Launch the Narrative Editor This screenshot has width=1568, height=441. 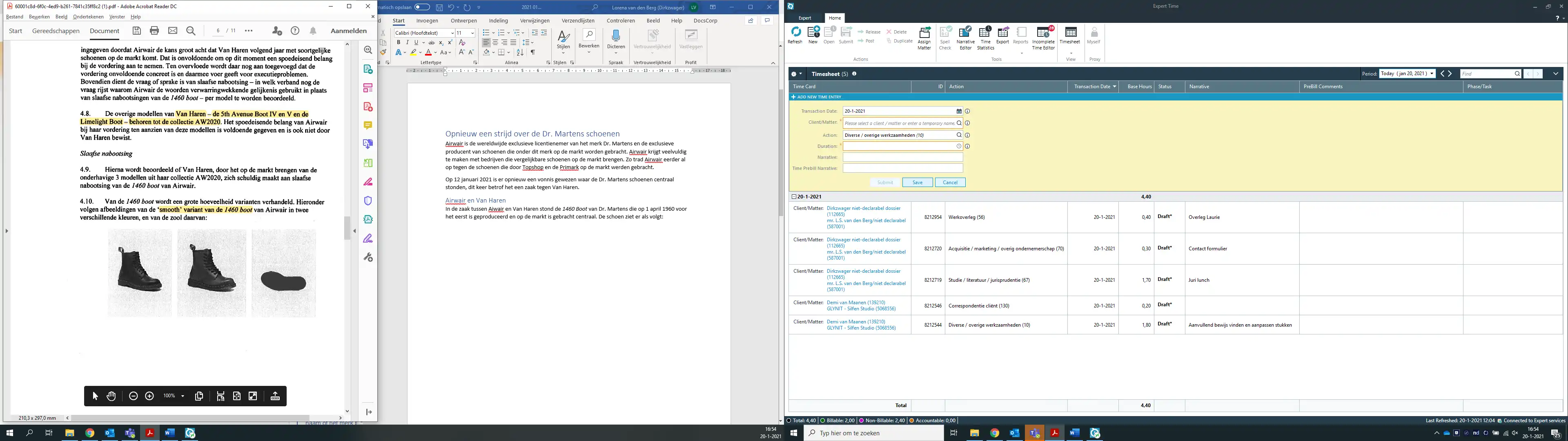coord(965,38)
